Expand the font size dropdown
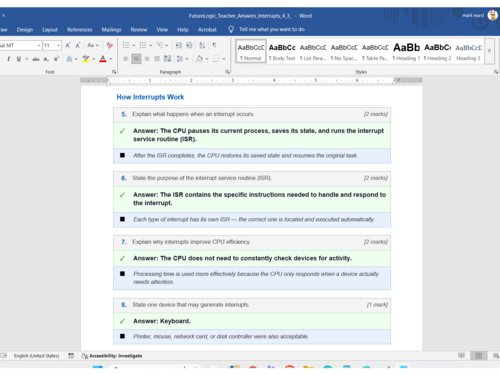 tap(59, 45)
